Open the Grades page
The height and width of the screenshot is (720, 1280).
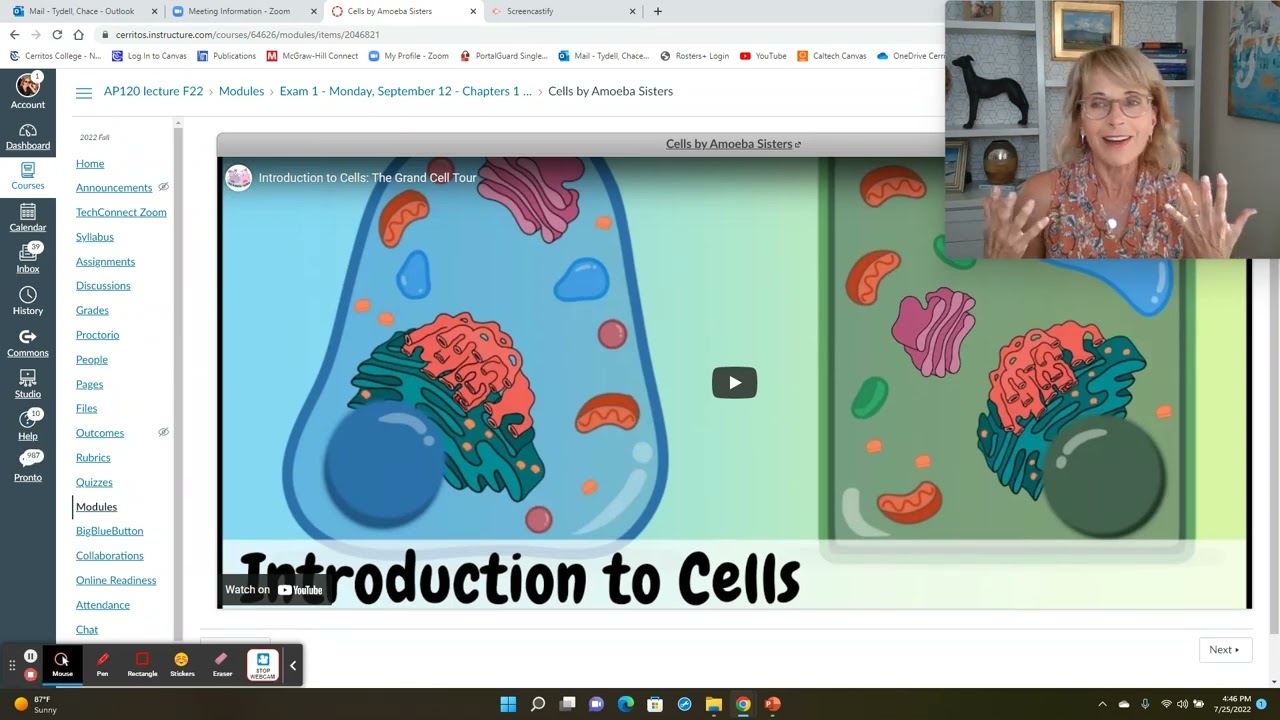92,311
